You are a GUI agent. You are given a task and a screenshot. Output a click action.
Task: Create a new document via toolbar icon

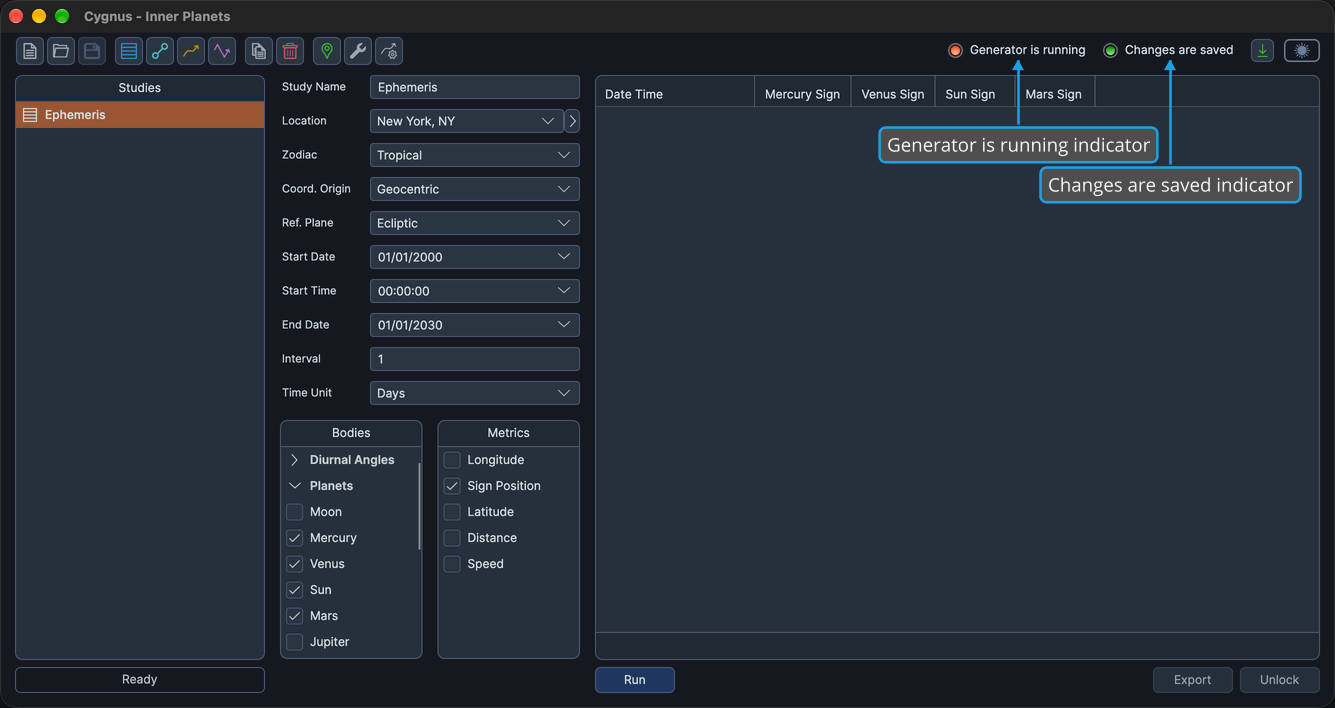pyautogui.click(x=30, y=51)
